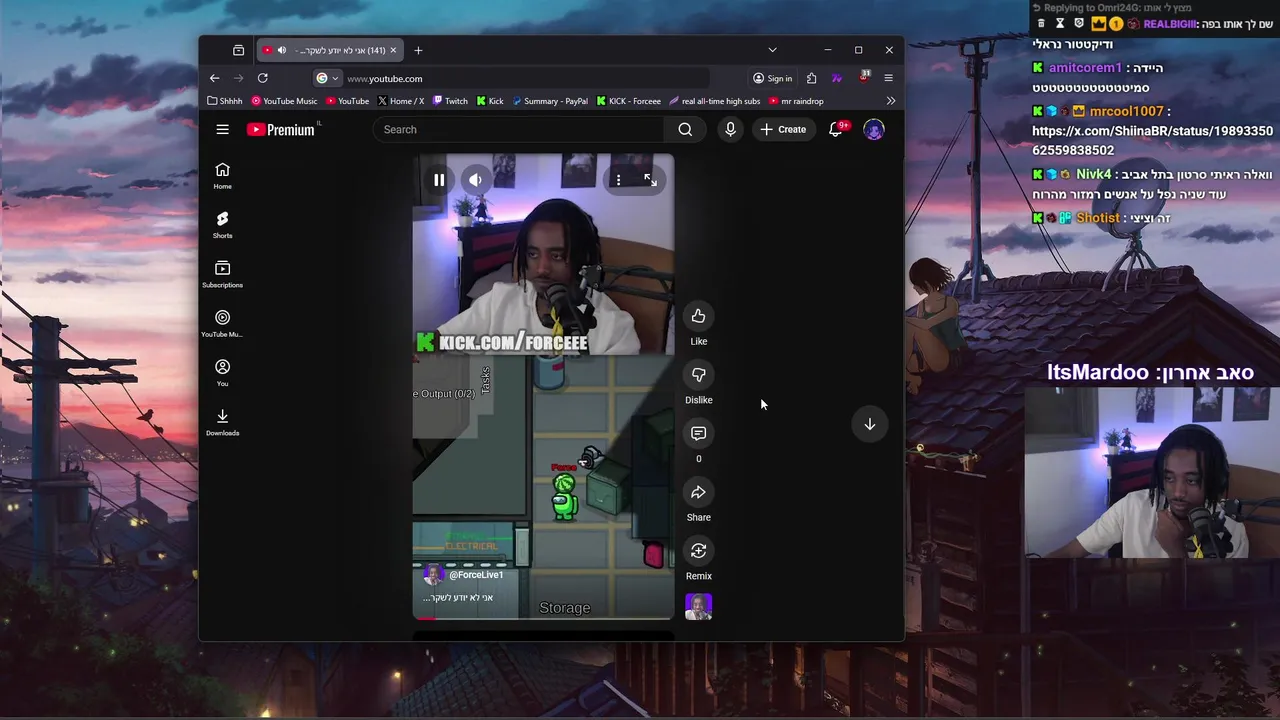Click username mrcool1007 in chat overlay
1280x720 pixels.
1126,111
